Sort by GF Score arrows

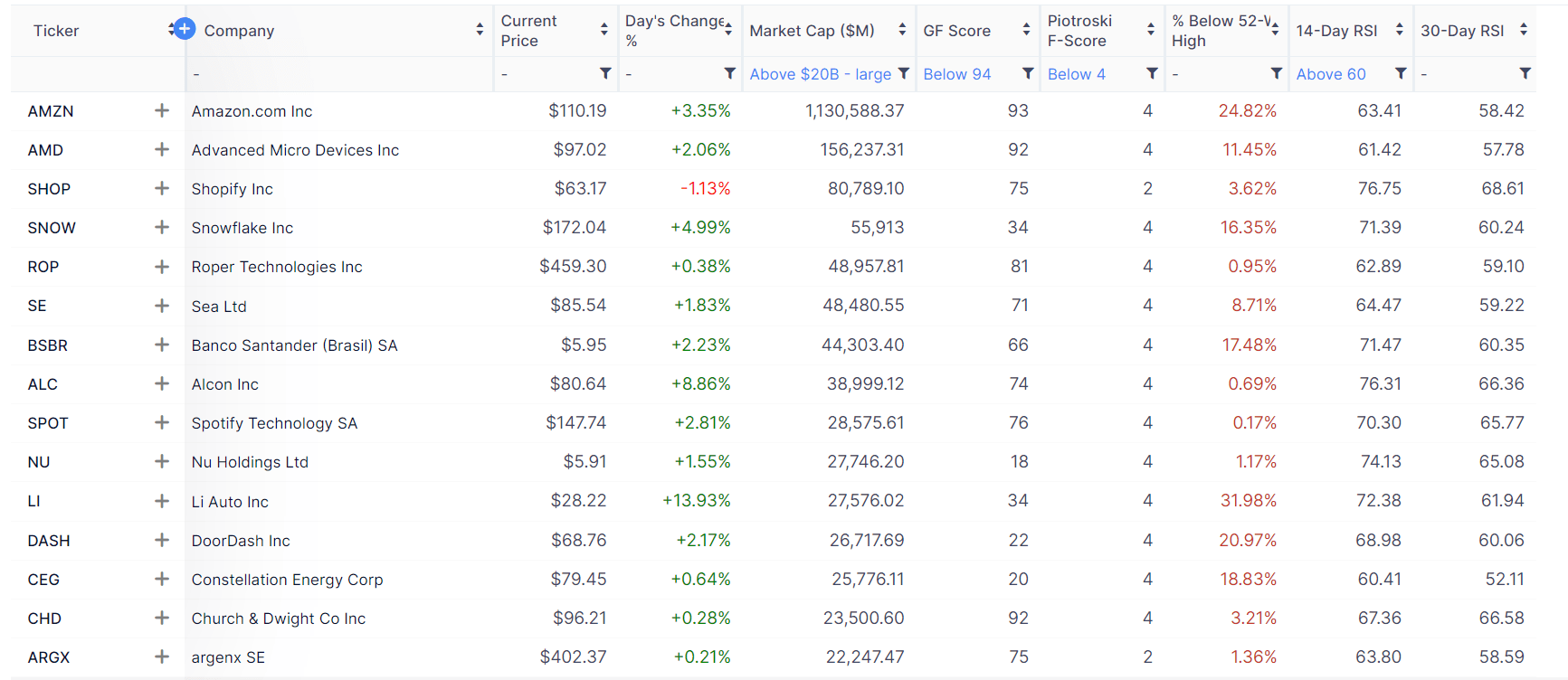(1026, 30)
